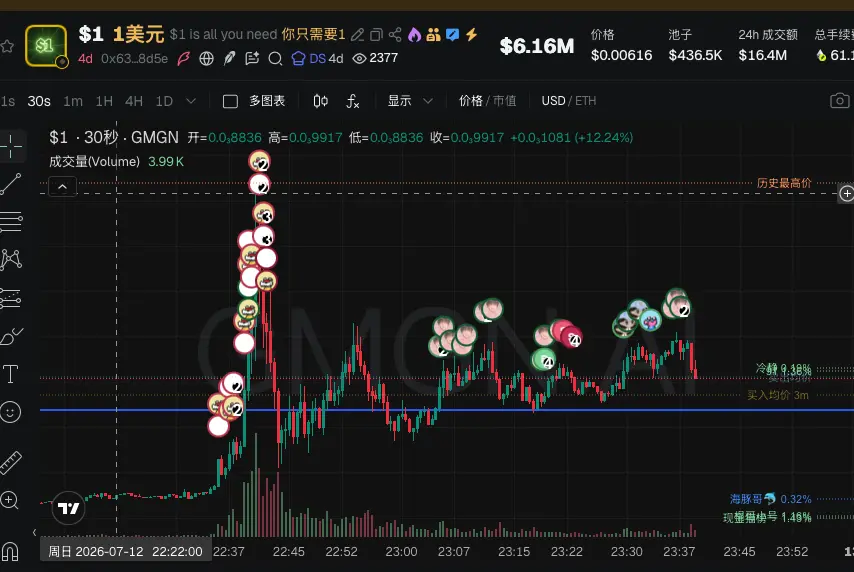Click the TradingView logo on chart
Screen dimensions: 854x572
click(69, 508)
